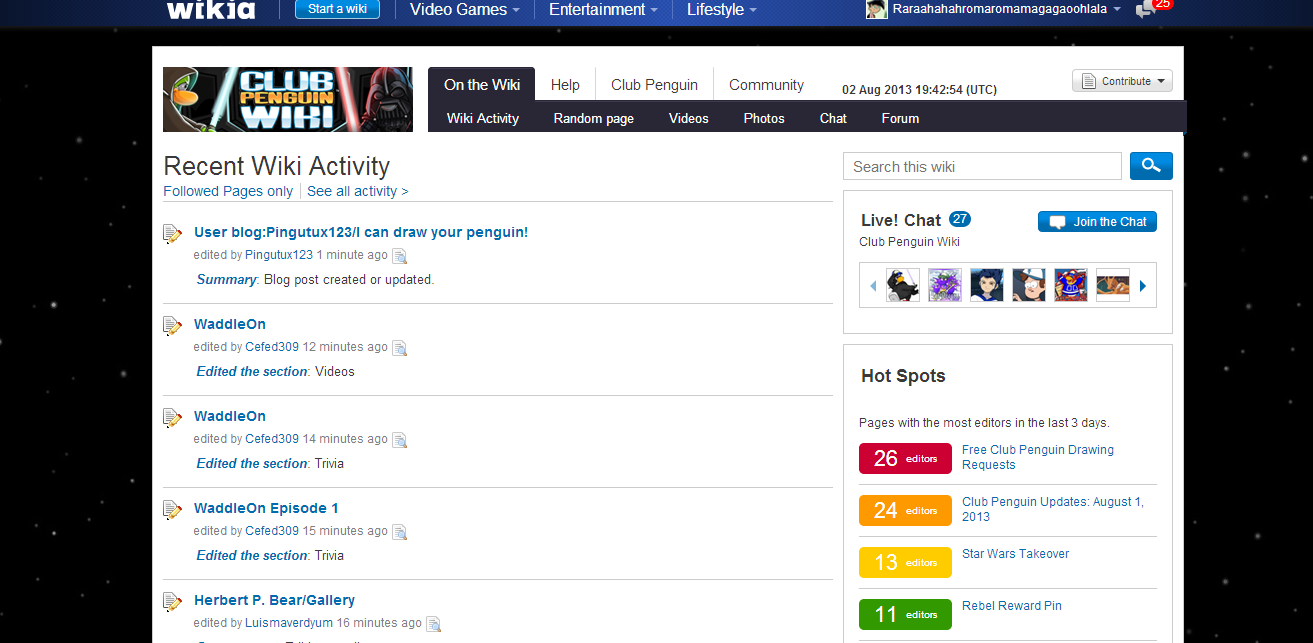This screenshot has width=1313, height=643.
Task: Open Videos in the wiki submenu
Action: click(689, 118)
